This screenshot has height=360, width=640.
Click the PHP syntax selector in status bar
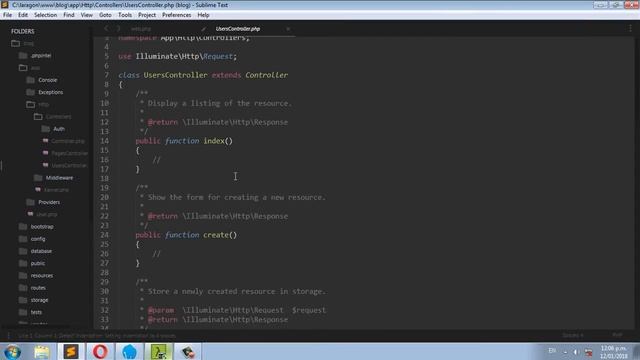pos(617,335)
